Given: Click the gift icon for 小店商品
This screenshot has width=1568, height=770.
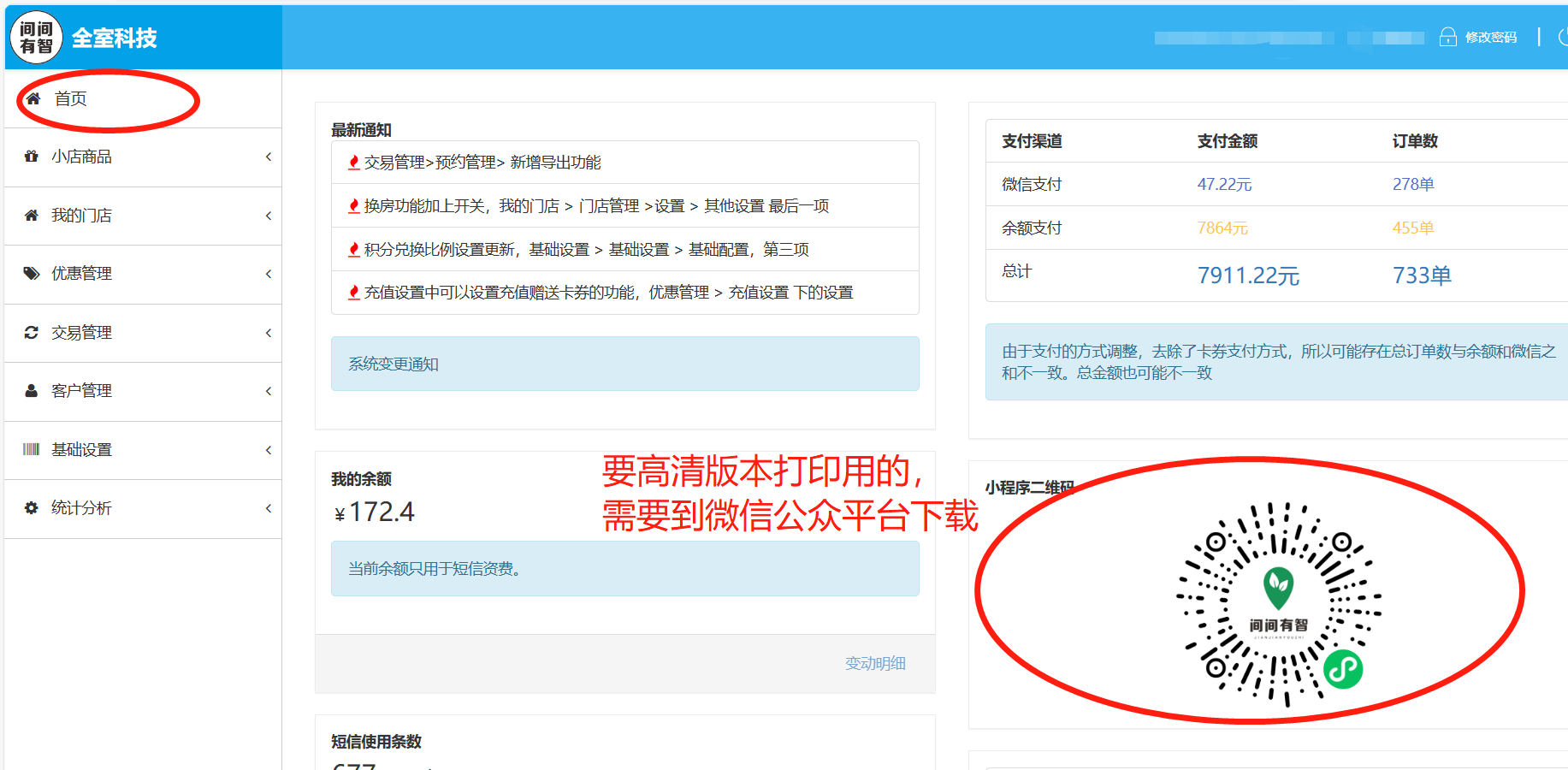Looking at the screenshot, I should coord(32,157).
